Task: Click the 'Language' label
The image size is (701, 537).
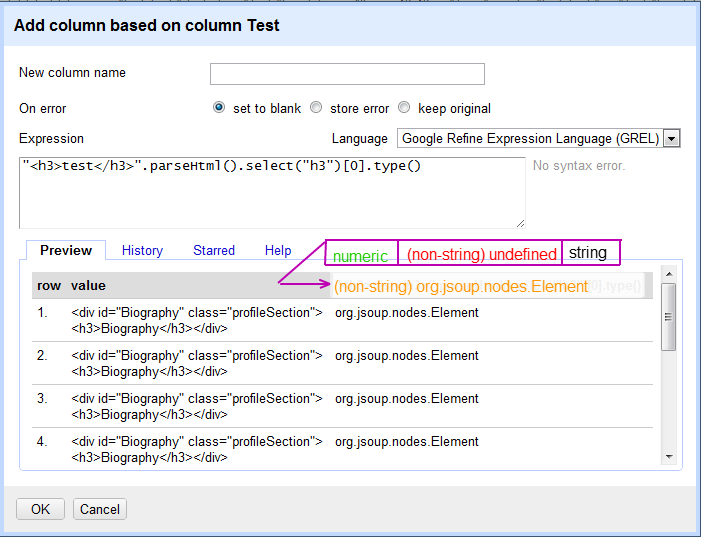Action: coord(359,139)
